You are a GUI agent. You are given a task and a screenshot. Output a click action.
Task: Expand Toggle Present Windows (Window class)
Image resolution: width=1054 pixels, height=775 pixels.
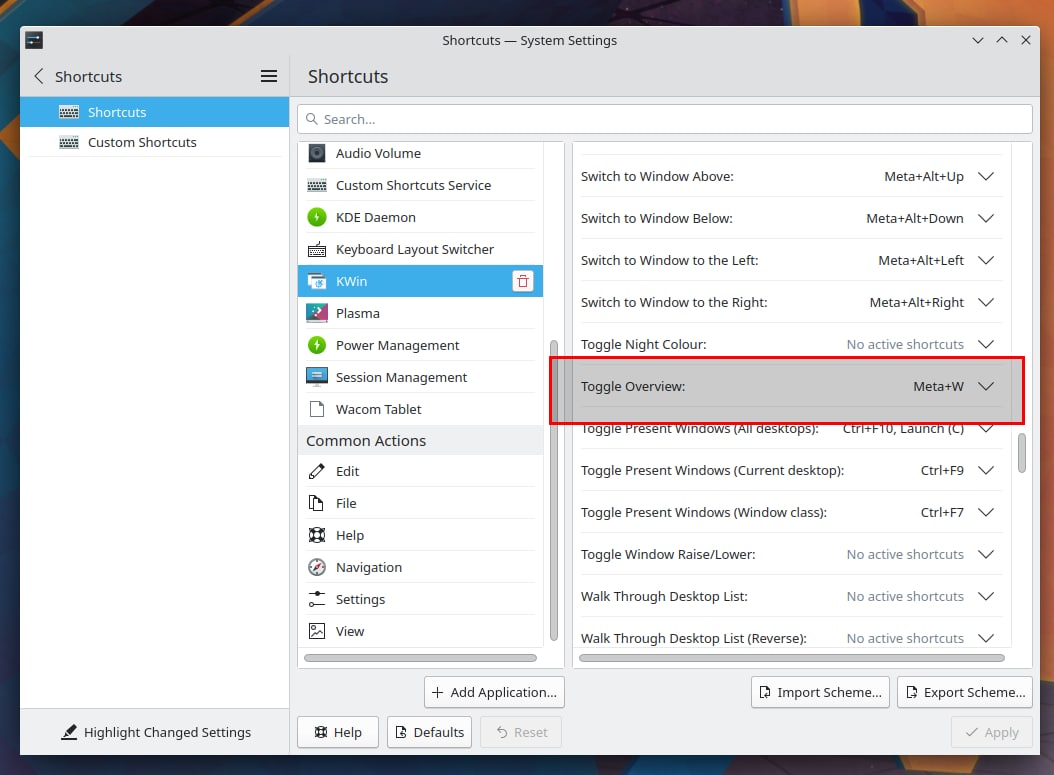pyautogui.click(x=985, y=512)
